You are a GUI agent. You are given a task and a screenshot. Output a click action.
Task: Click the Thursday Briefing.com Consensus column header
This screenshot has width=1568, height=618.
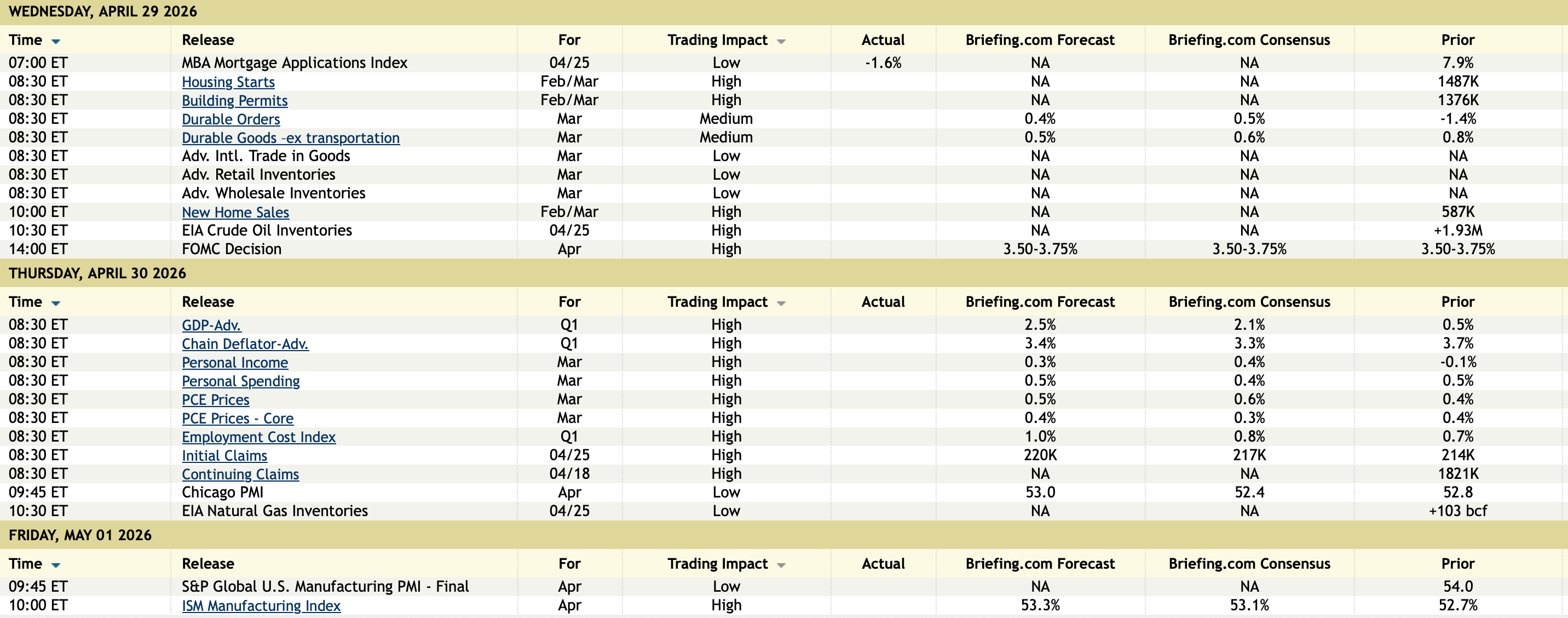point(1249,302)
